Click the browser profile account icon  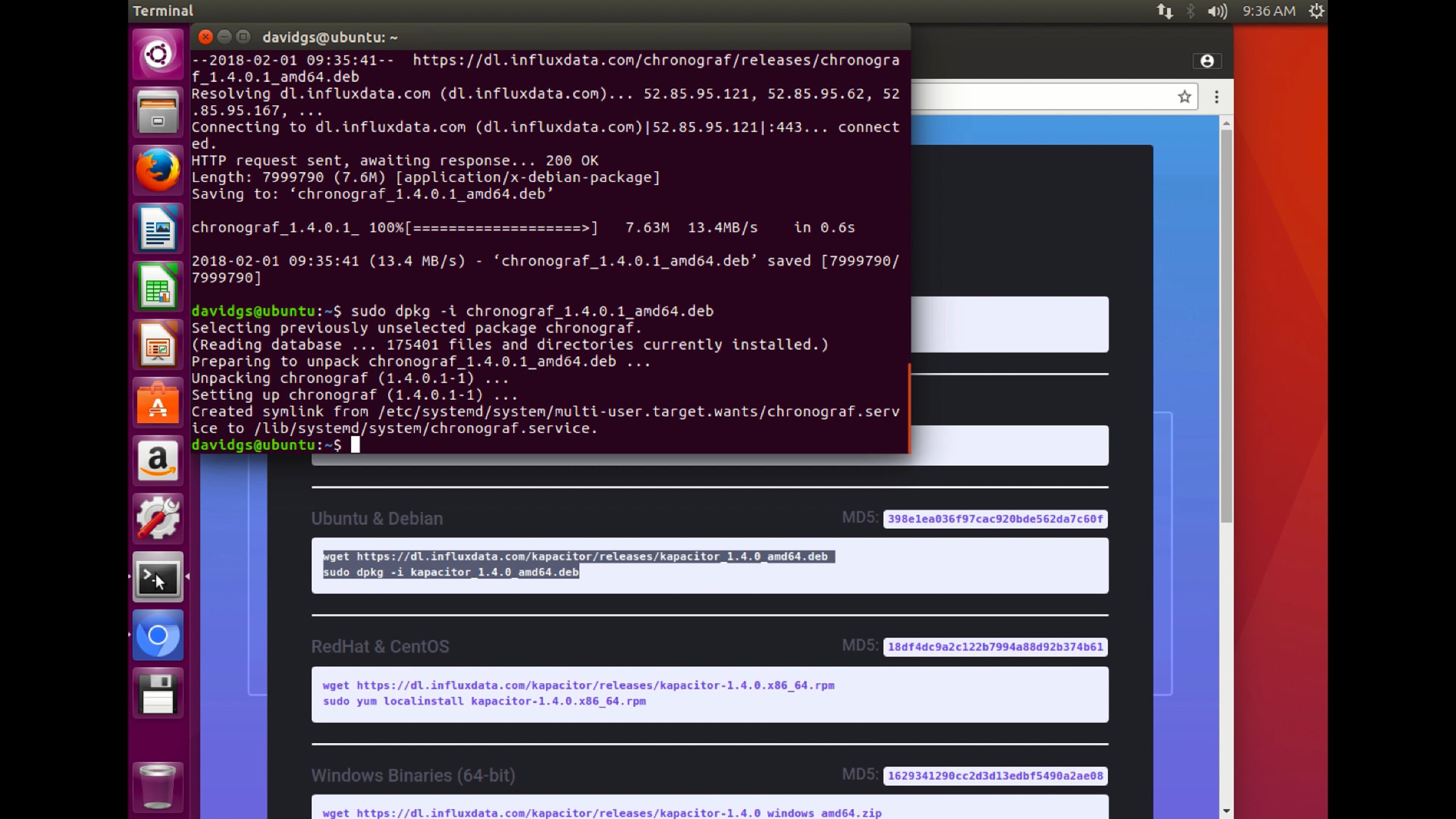click(1207, 61)
